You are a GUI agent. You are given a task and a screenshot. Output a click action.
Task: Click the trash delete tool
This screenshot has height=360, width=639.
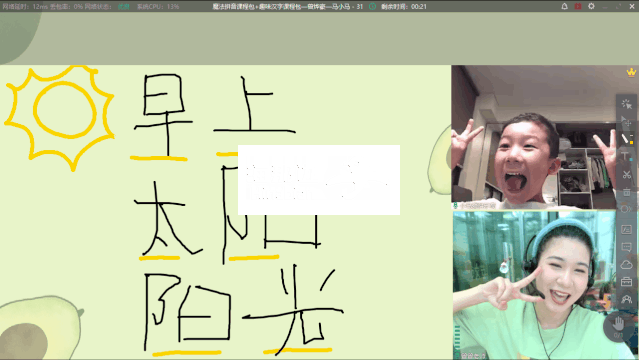click(x=626, y=192)
